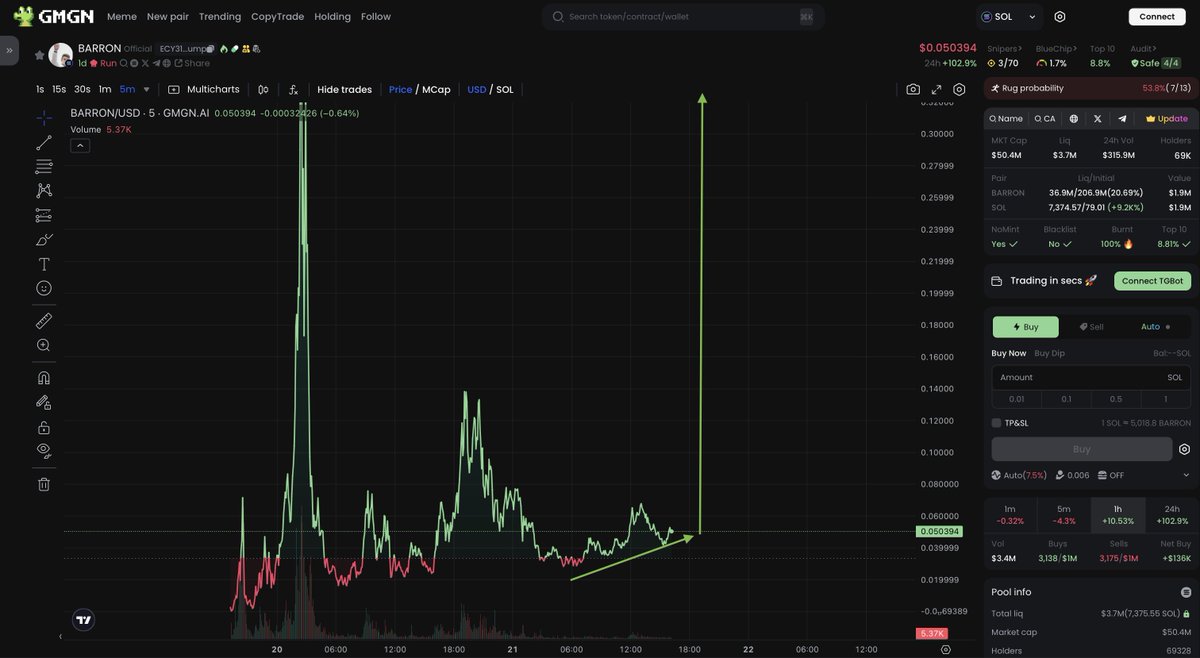This screenshot has width=1200, height=658.
Task: Click the TradingView logo on chart
Action: 84,619
